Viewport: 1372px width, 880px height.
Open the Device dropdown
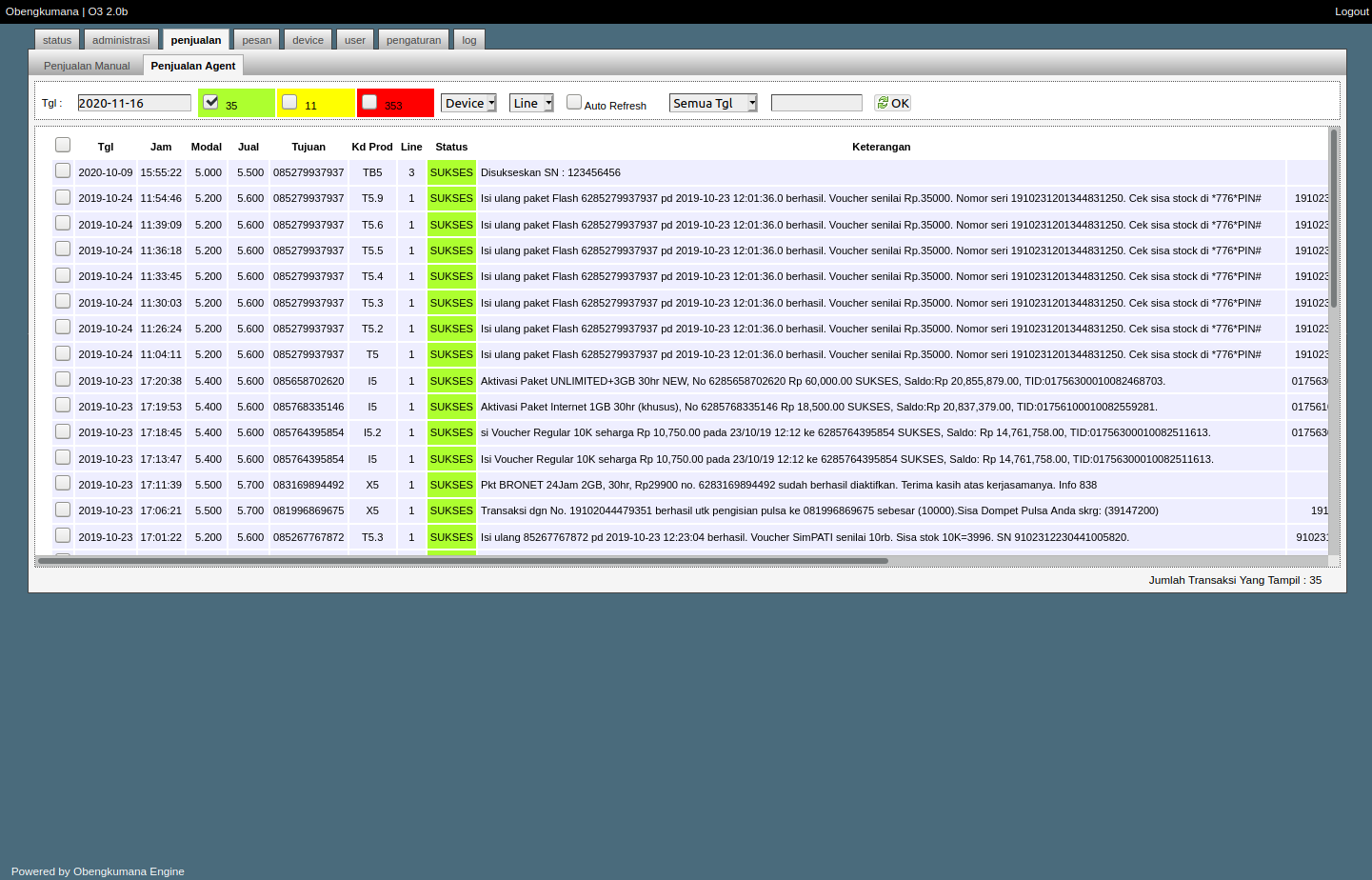[468, 103]
